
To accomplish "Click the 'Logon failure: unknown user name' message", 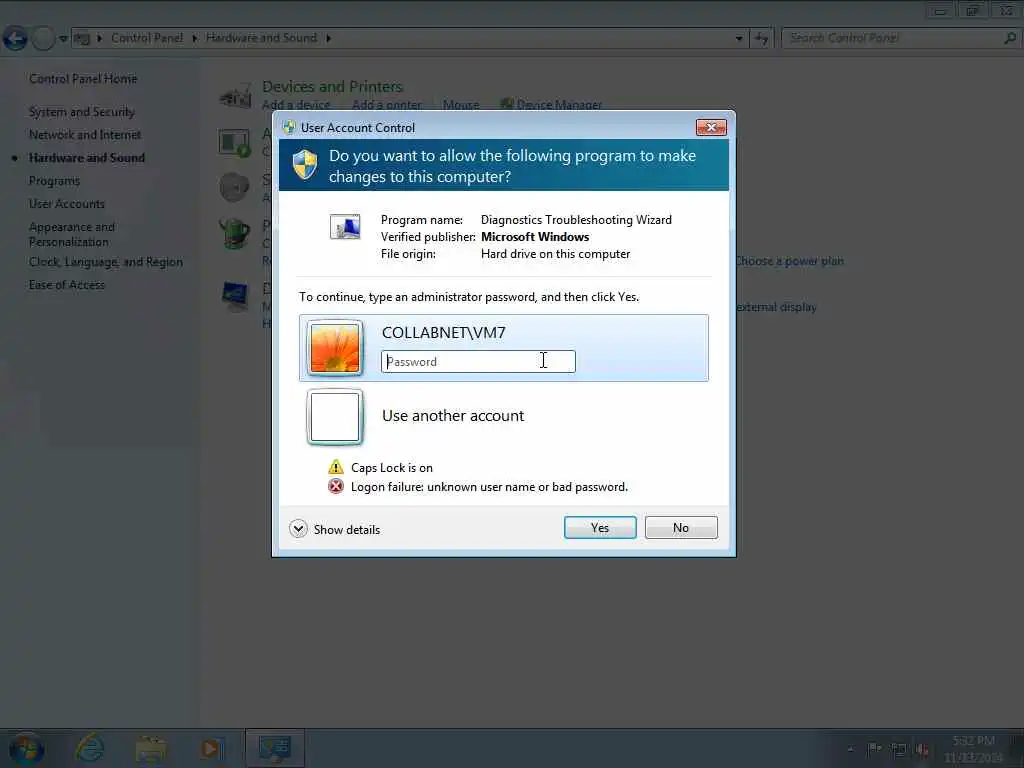I will pos(489,487).
